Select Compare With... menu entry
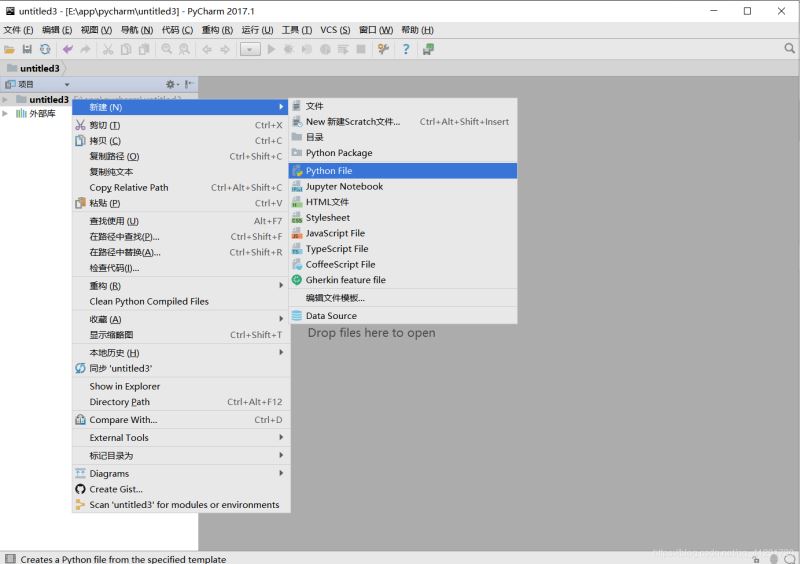Viewport: 800px width, 564px height. (x=181, y=420)
